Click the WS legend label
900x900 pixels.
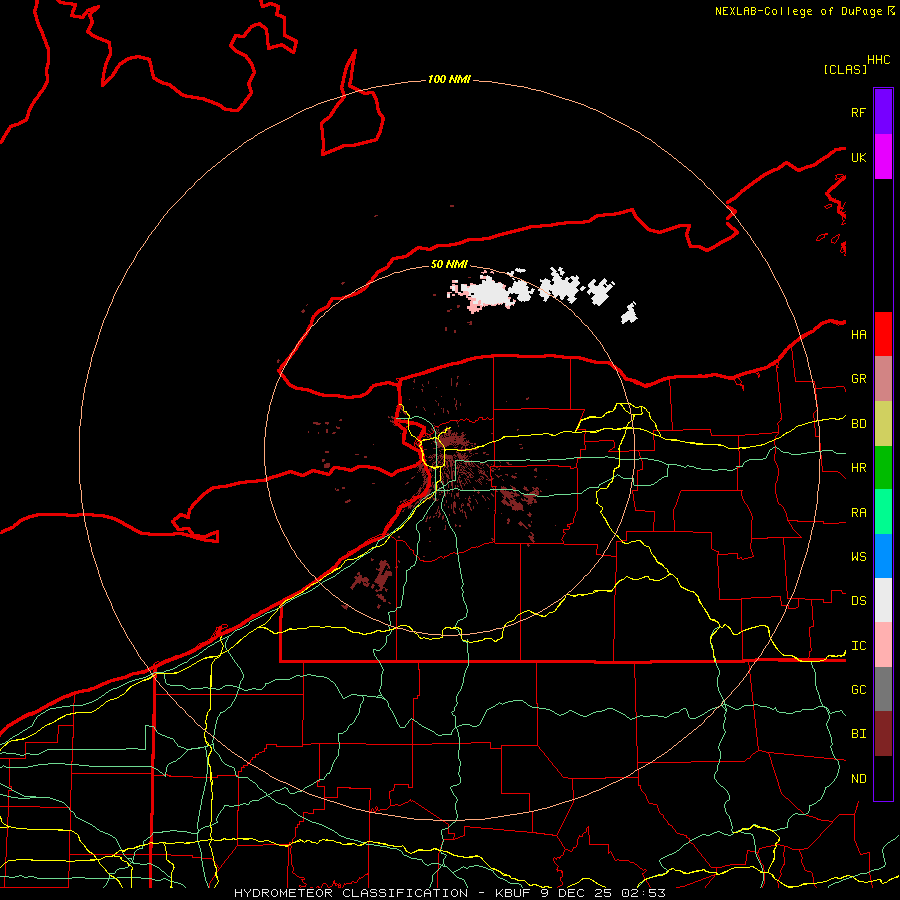coord(858,556)
